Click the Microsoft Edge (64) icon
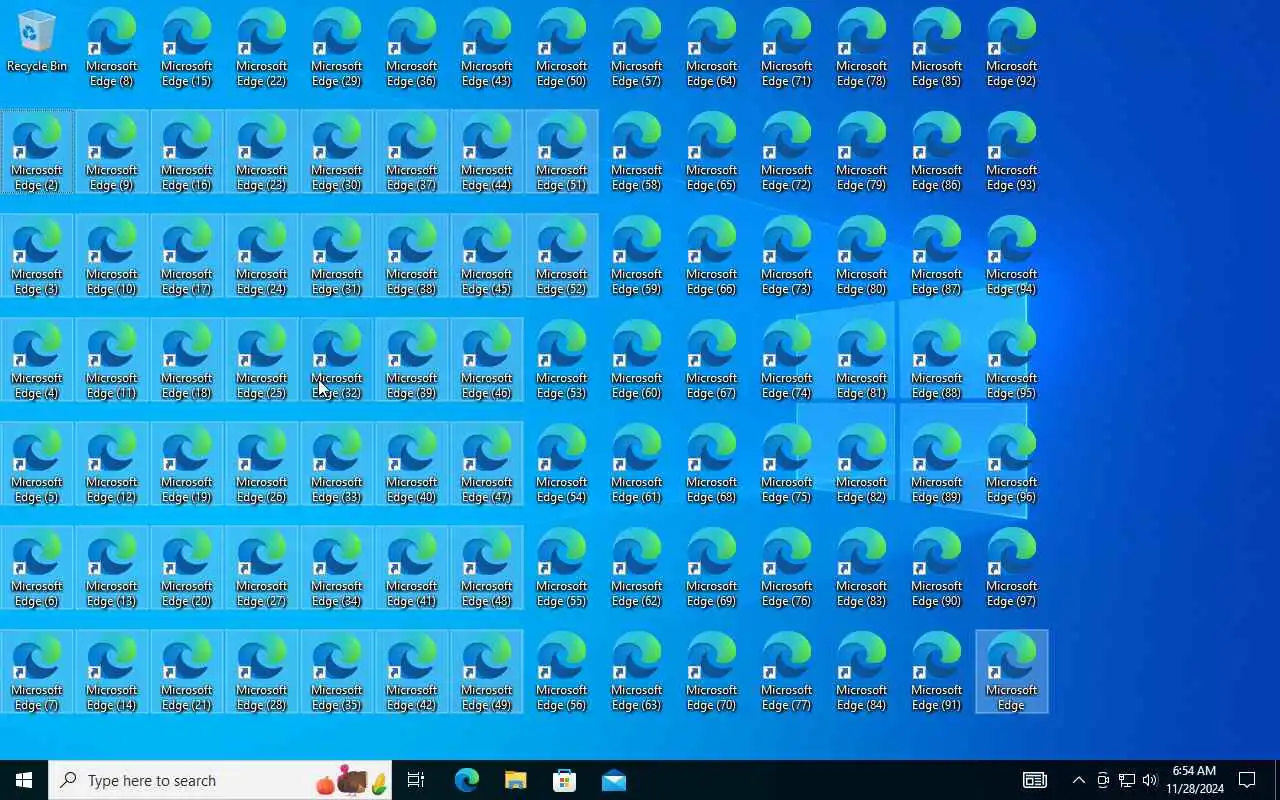Image resolution: width=1280 pixels, height=800 pixels. point(712,48)
